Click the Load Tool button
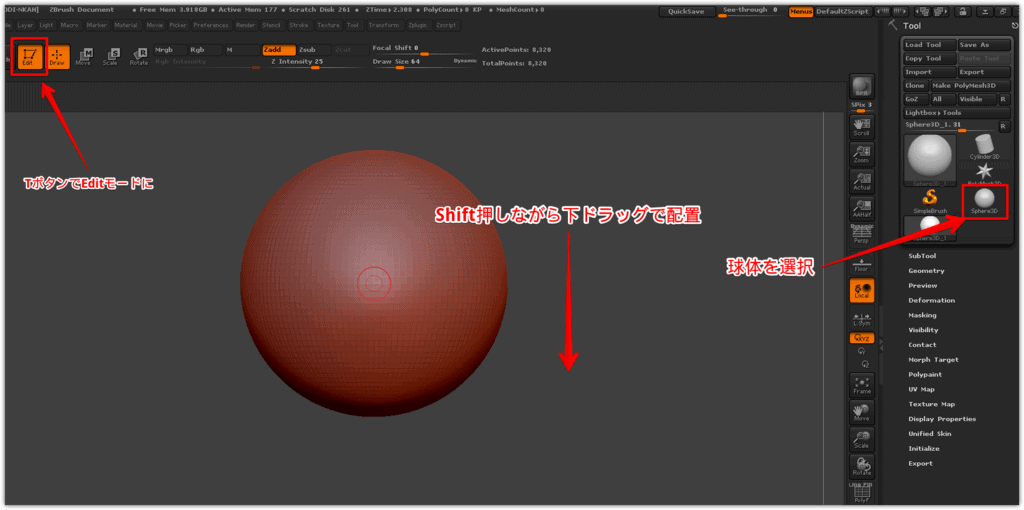This screenshot has height=510, width=1024. tap(926, 45)
